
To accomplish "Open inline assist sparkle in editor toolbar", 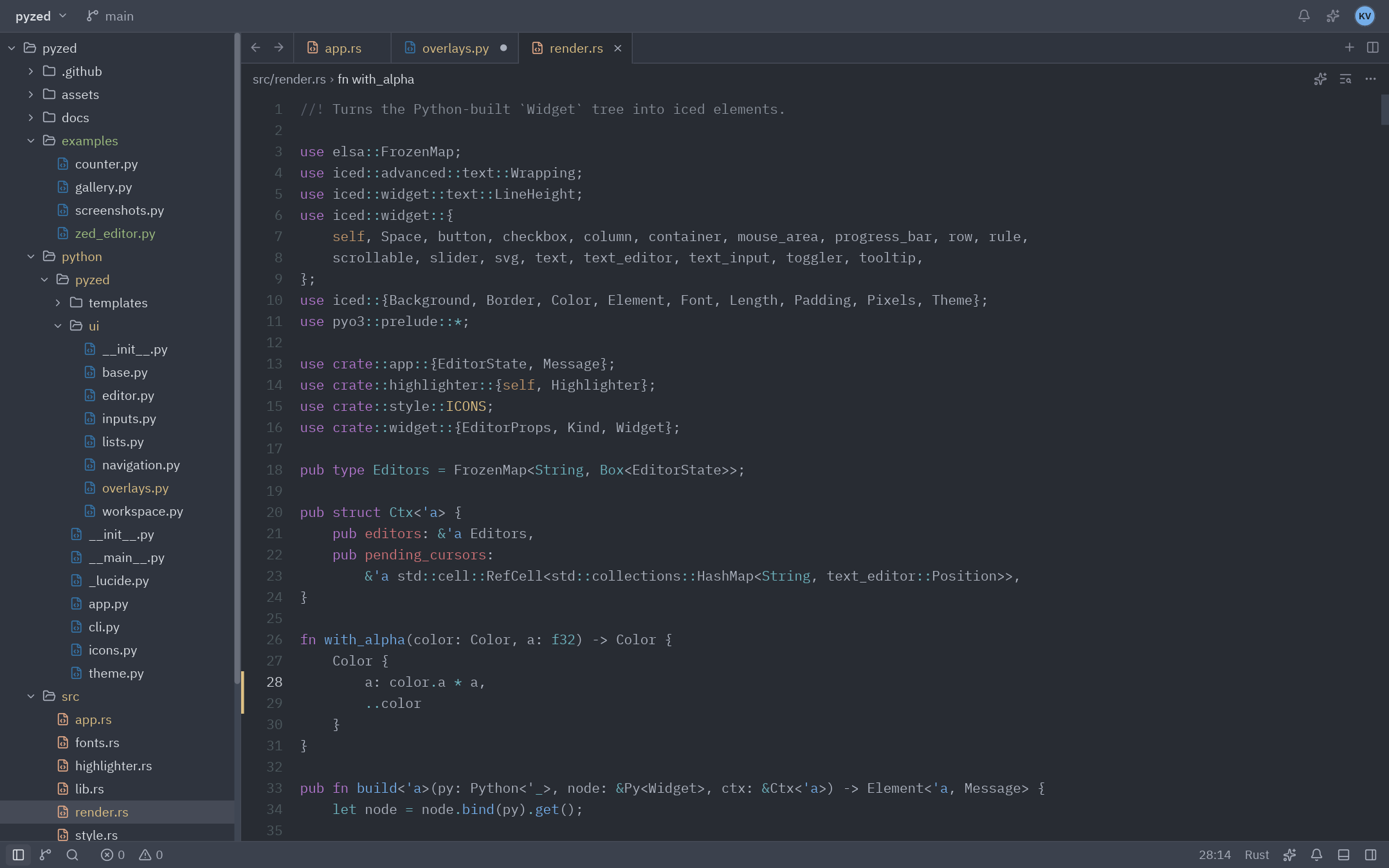I will (1320, 79).
